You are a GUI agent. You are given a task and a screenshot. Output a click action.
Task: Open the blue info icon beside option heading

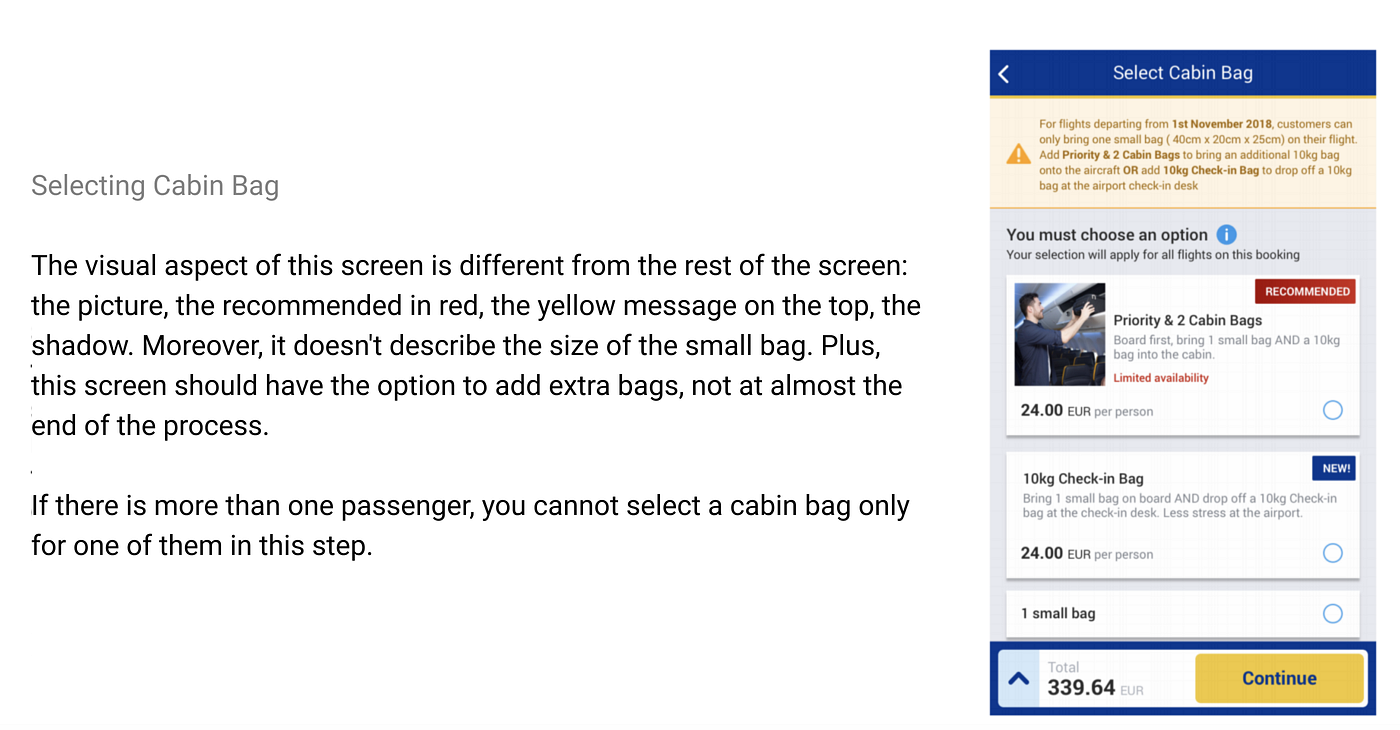point(1226,235)
